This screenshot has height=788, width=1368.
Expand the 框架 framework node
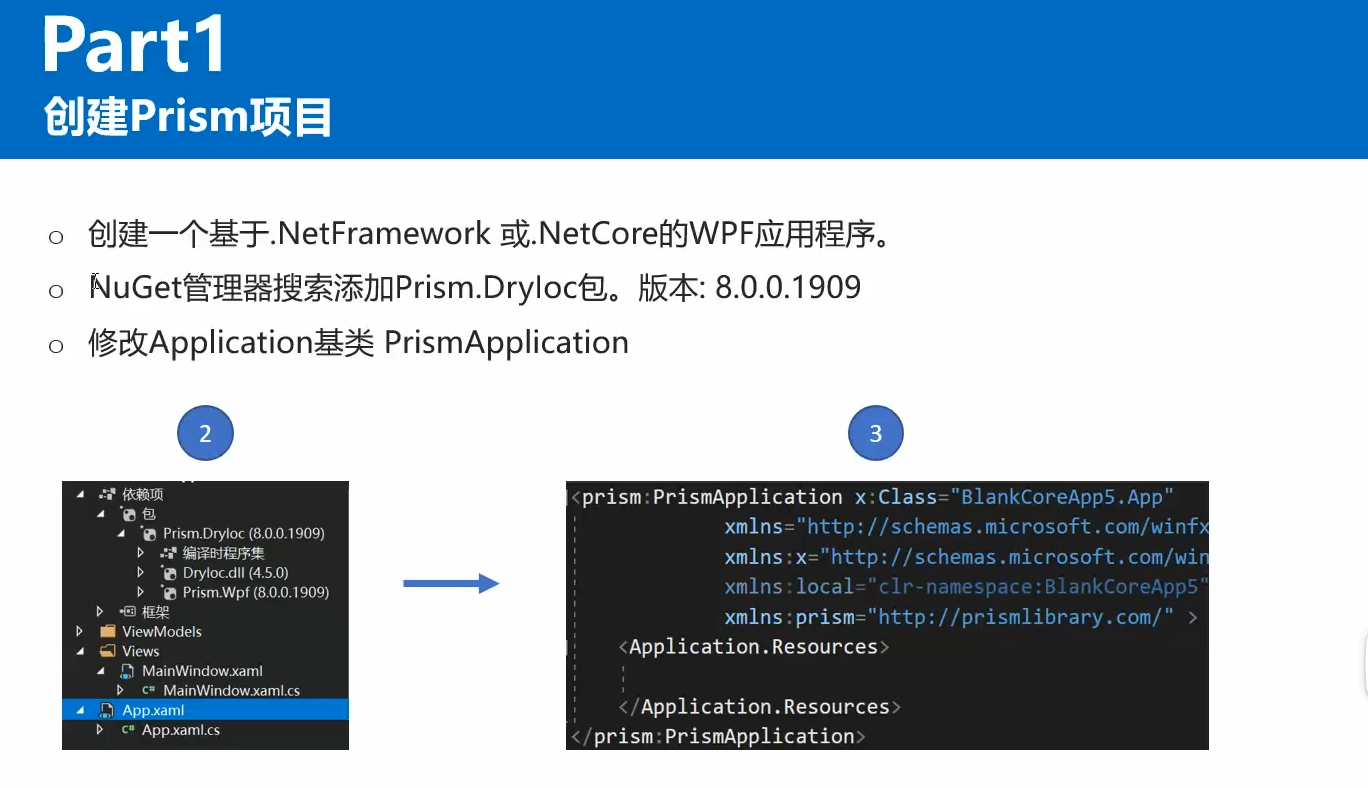click(x=100, y=612)
